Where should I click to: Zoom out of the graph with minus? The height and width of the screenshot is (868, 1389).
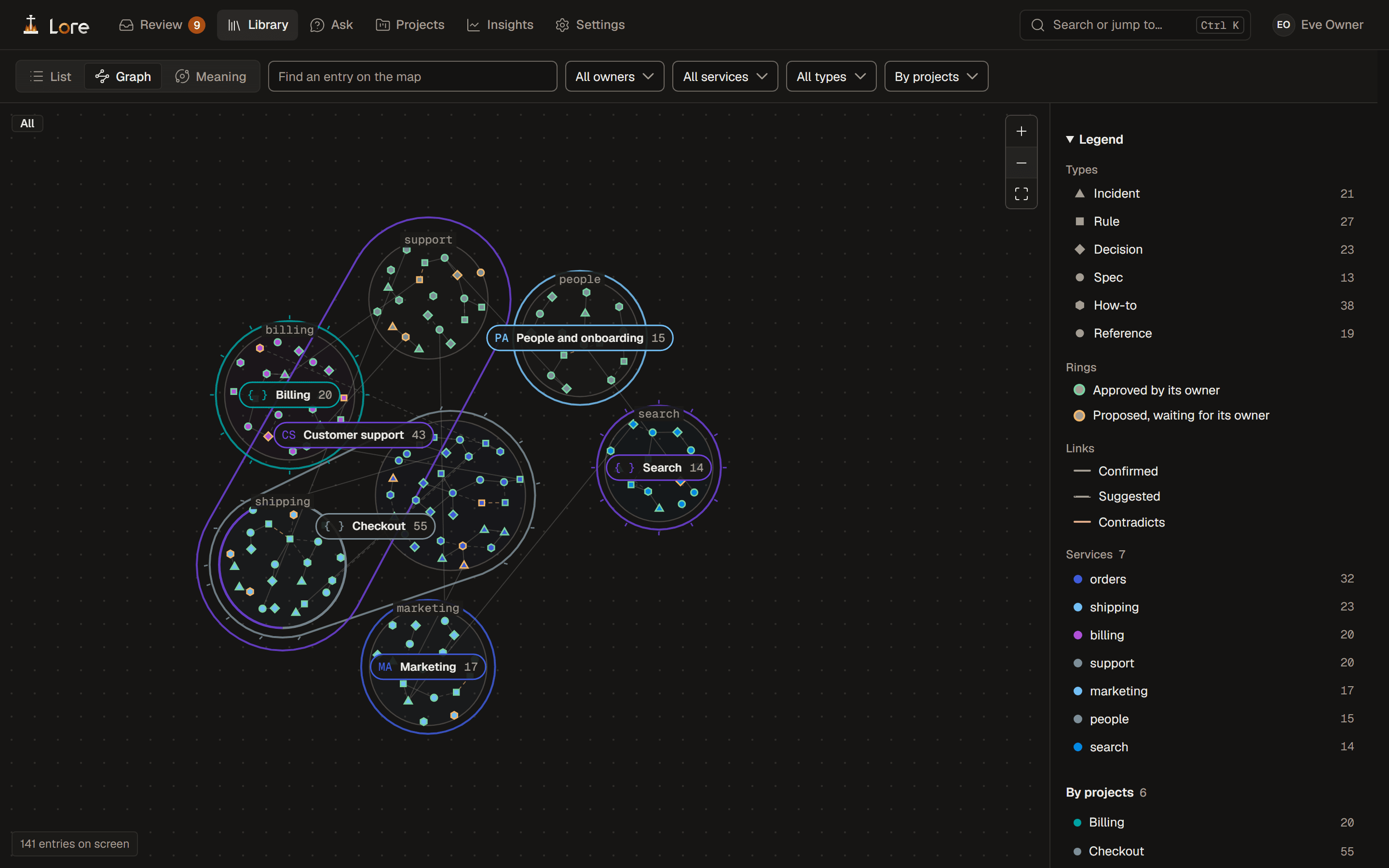(1021, 163)
